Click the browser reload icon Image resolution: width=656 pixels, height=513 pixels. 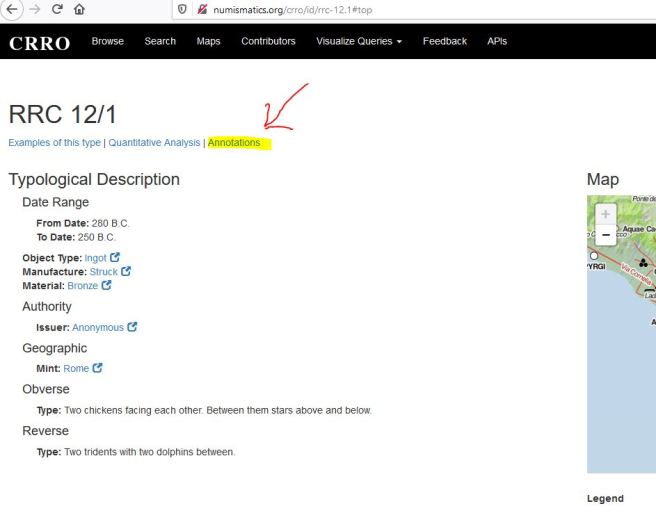point(57,9)
